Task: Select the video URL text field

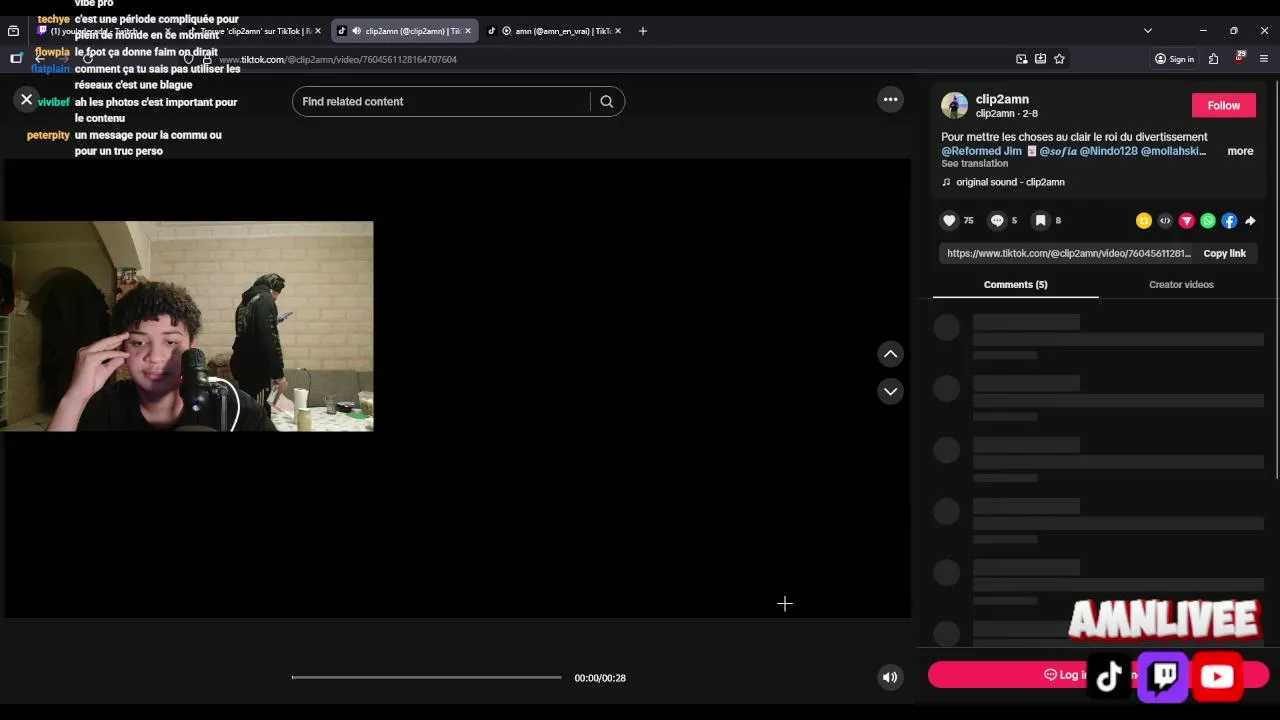Action: point(1068,253)
